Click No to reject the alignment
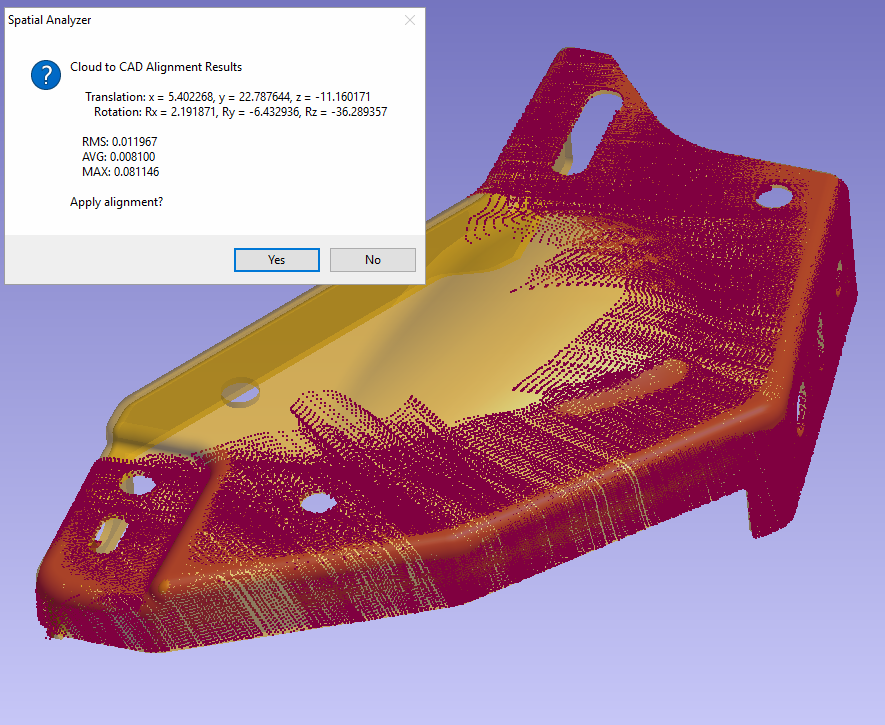The width and height of the screenshot is (885, 725). click(372, 259)
